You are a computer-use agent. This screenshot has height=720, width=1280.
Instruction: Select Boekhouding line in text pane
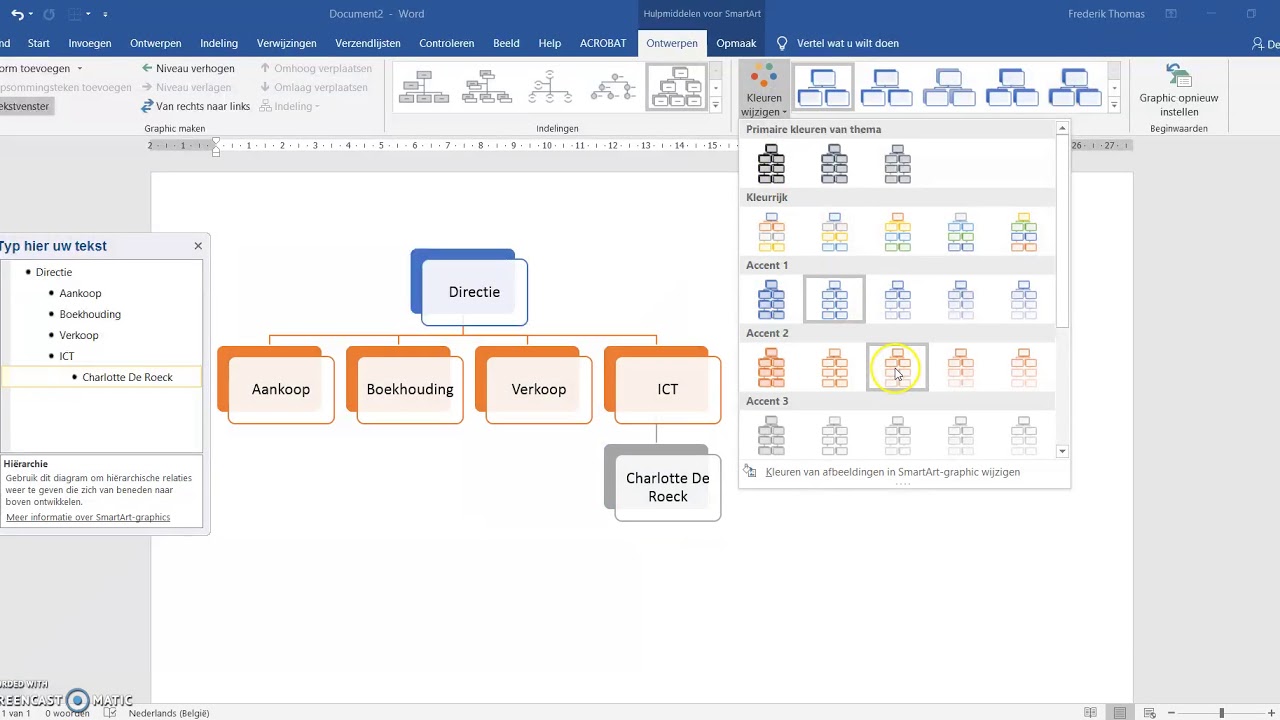pyautogui.click(x=90, y=314)
